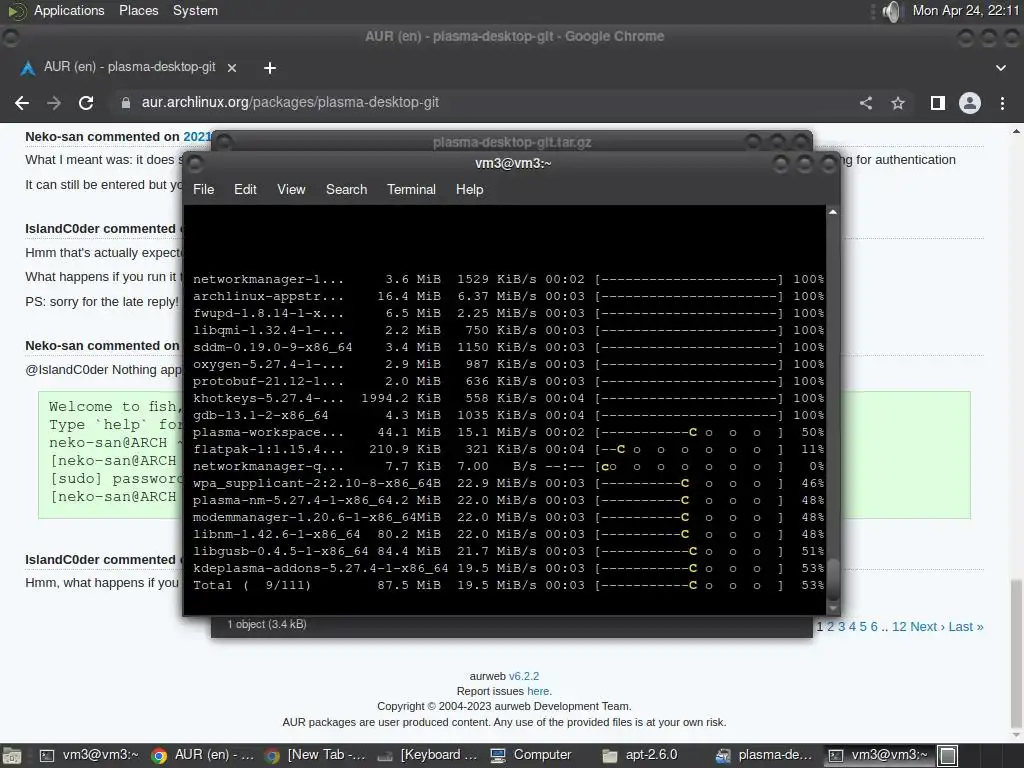This screenshot has width=1024, height=768.
Task: Click terminal scrollbar up arrow
Action: [x=833, y=212]
